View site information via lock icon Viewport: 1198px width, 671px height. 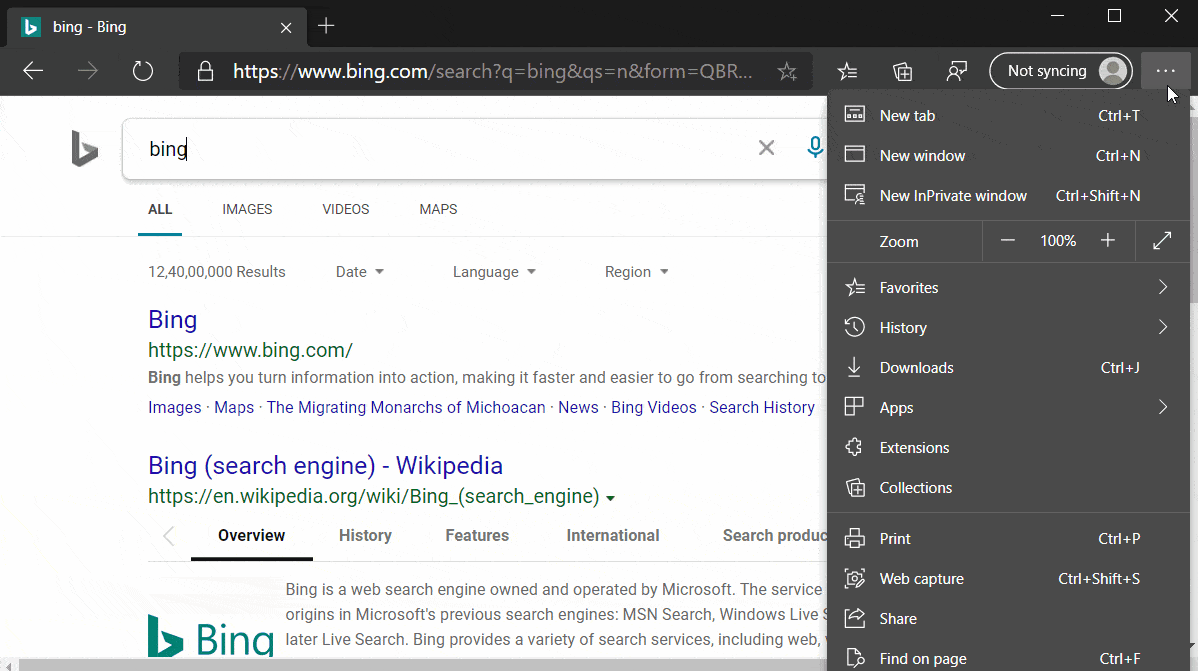205,71
